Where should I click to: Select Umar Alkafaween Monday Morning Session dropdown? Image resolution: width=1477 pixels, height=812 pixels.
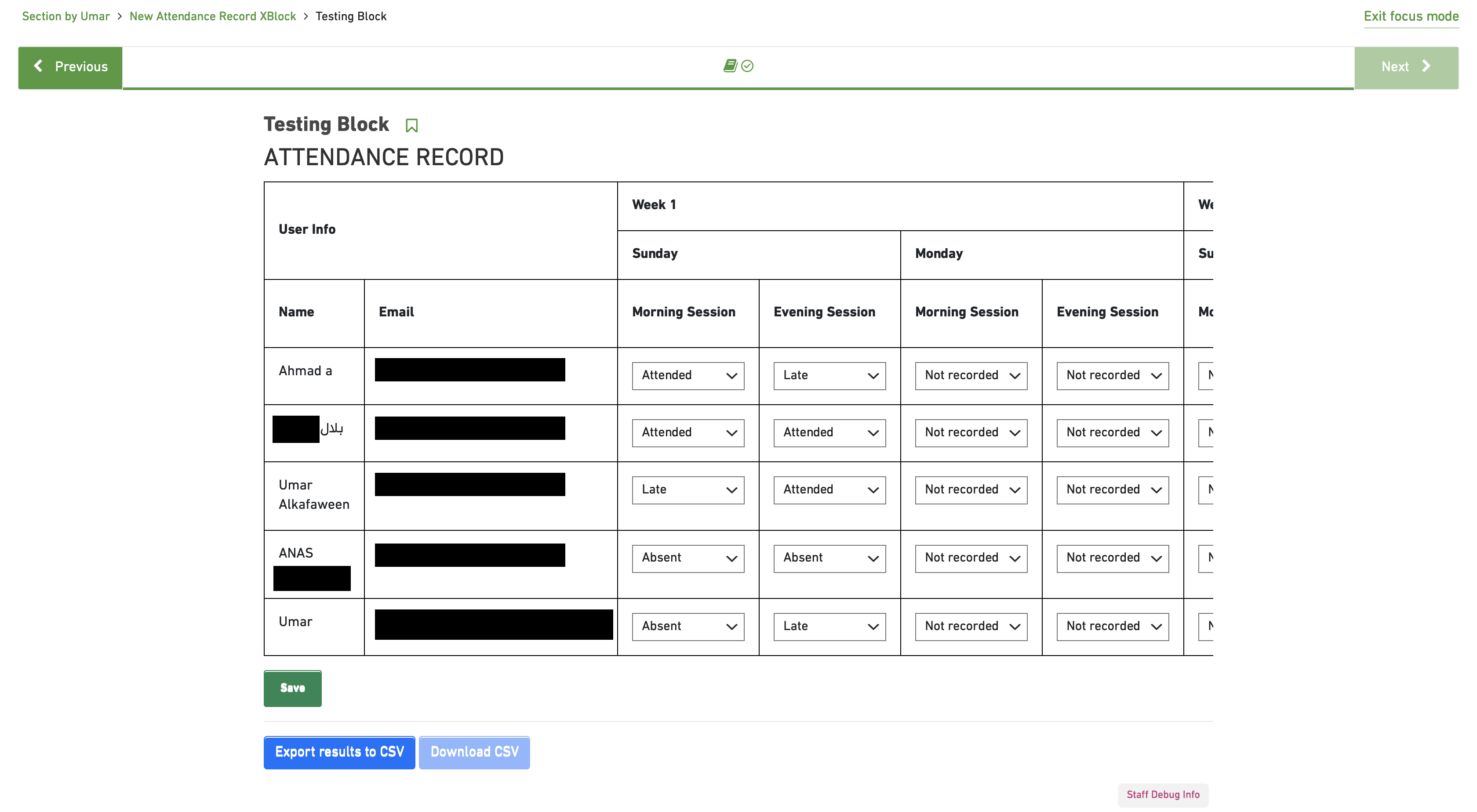tap(971, 490)
